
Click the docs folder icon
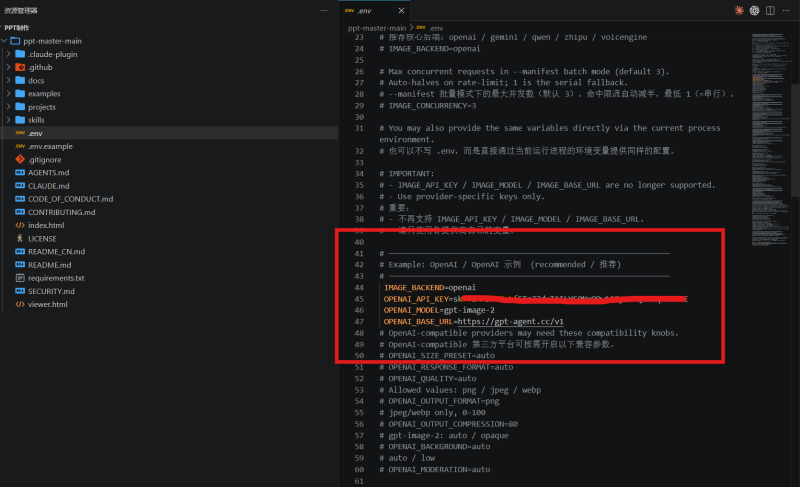coord(20,81)
